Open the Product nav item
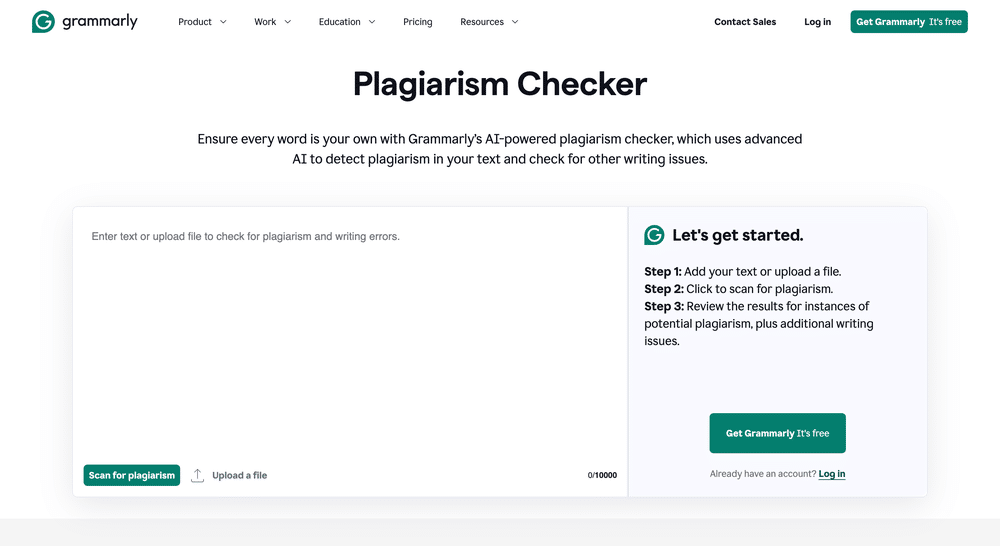The height and width of the screenshot is (546, 1000). coord(195,22)
